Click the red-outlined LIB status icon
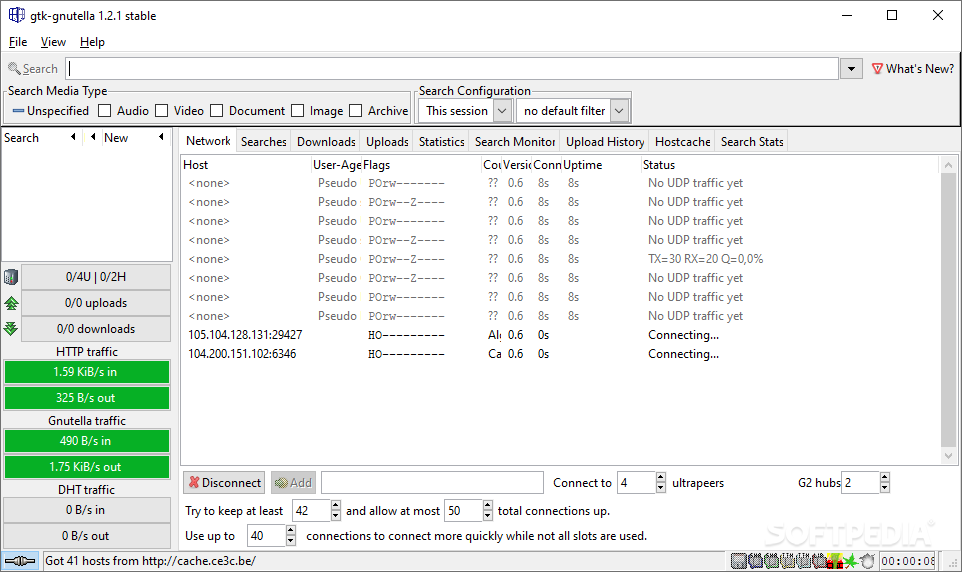Viewport: 962px width, 572px height. [819, 561]
